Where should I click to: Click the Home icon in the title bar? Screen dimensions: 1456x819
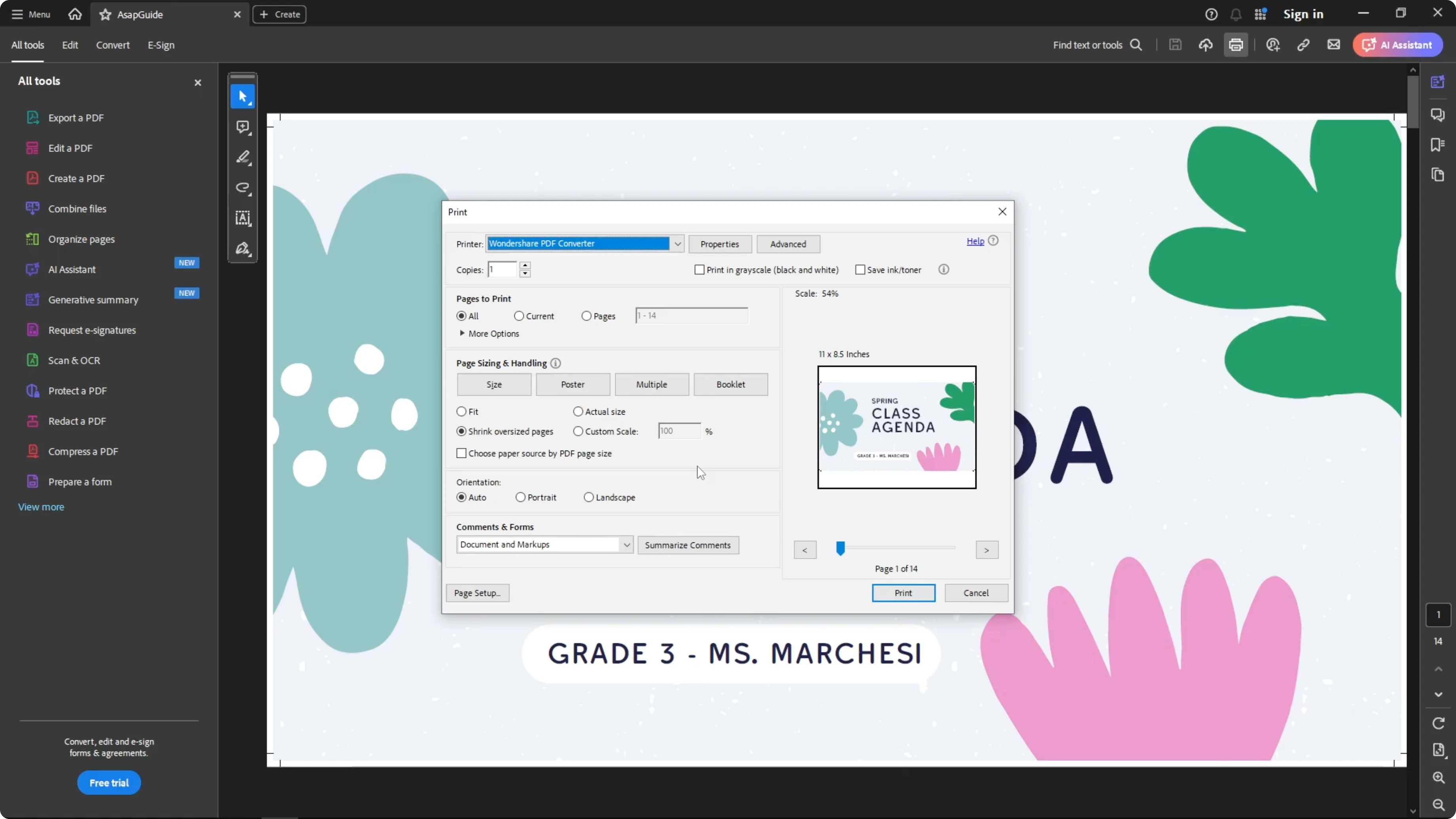75,14
